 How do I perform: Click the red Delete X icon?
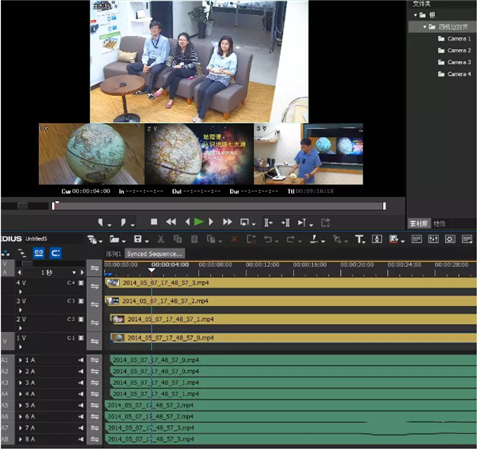pos(234,239)
